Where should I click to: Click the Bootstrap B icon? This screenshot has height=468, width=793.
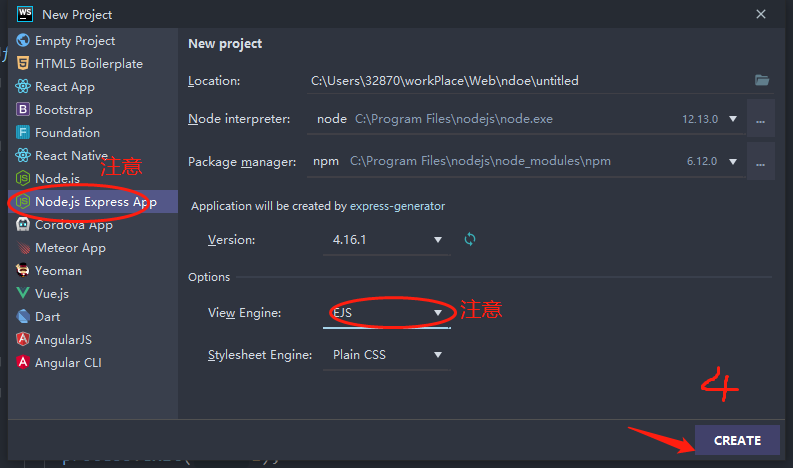click(x=23, y=109)
